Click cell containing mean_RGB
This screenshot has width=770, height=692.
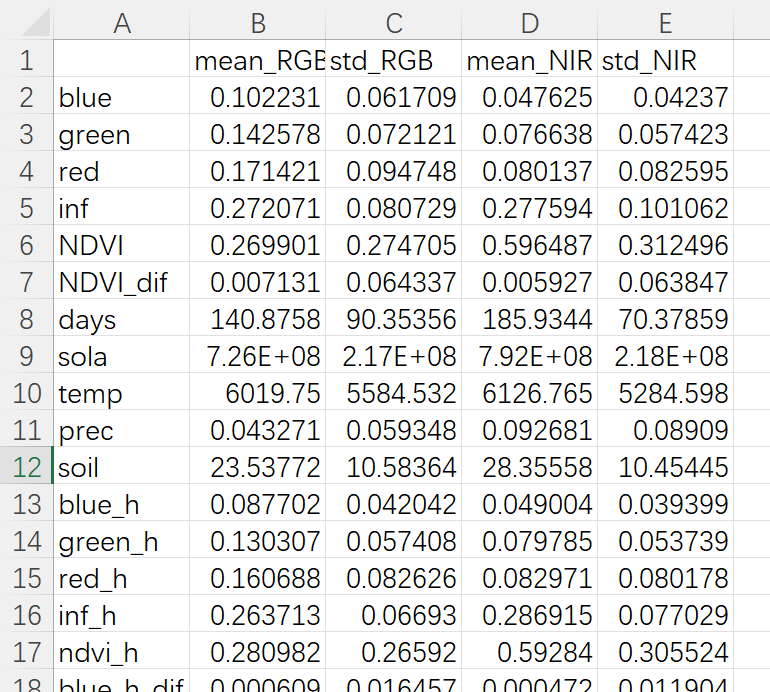pos(257,60)
